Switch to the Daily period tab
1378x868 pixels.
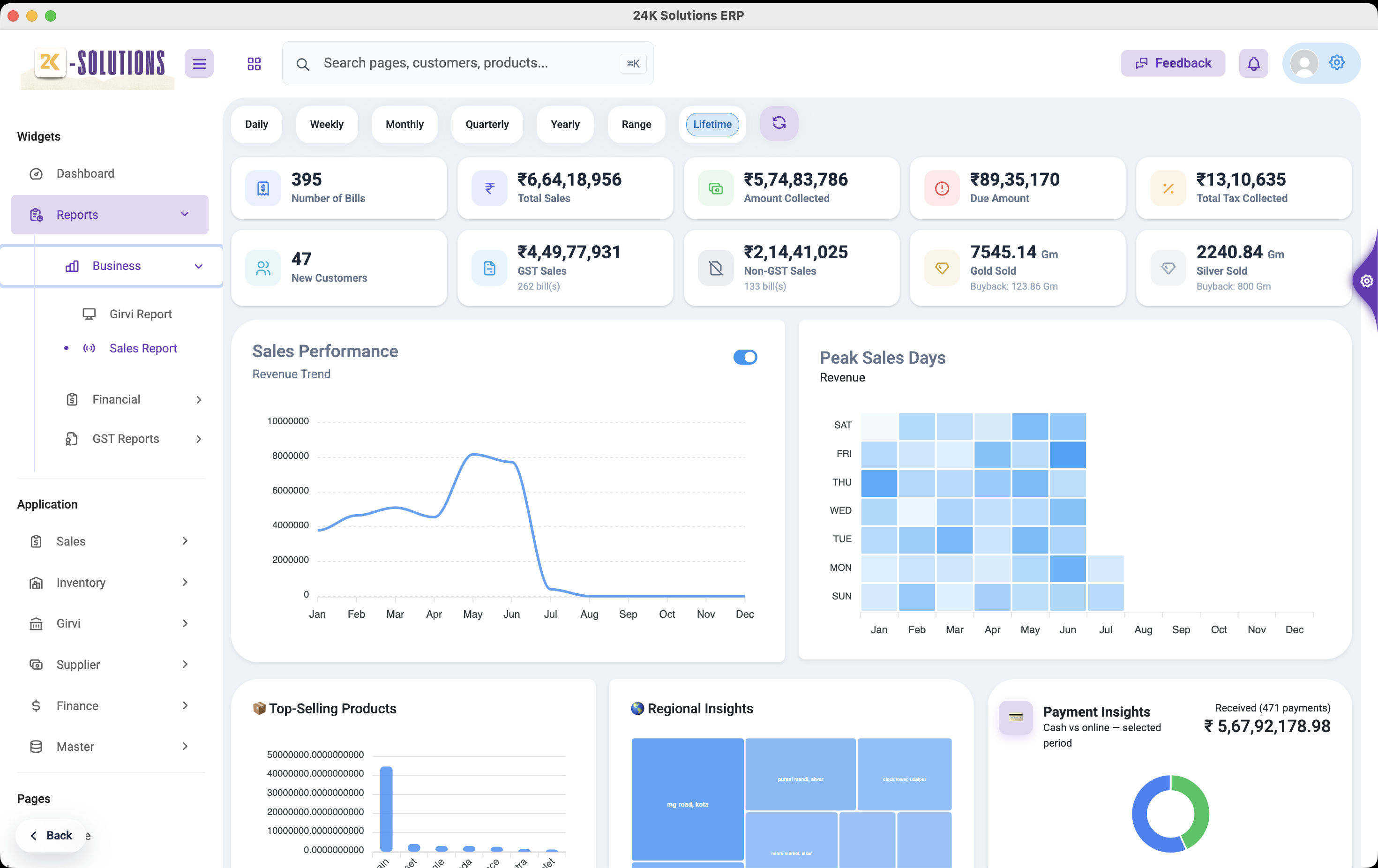click(256, 124)
